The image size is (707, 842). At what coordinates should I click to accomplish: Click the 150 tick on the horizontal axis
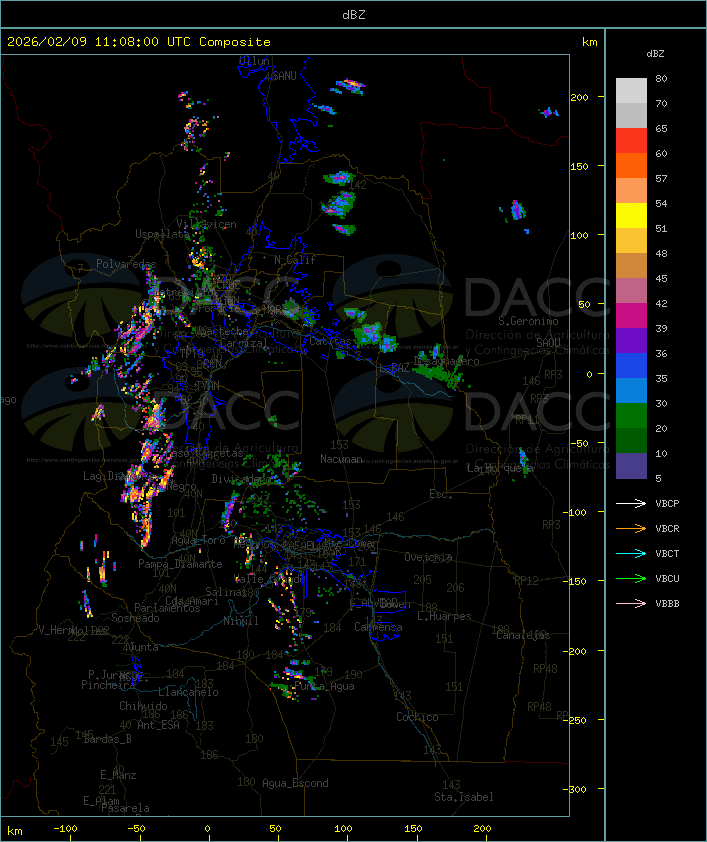[413, 829]
